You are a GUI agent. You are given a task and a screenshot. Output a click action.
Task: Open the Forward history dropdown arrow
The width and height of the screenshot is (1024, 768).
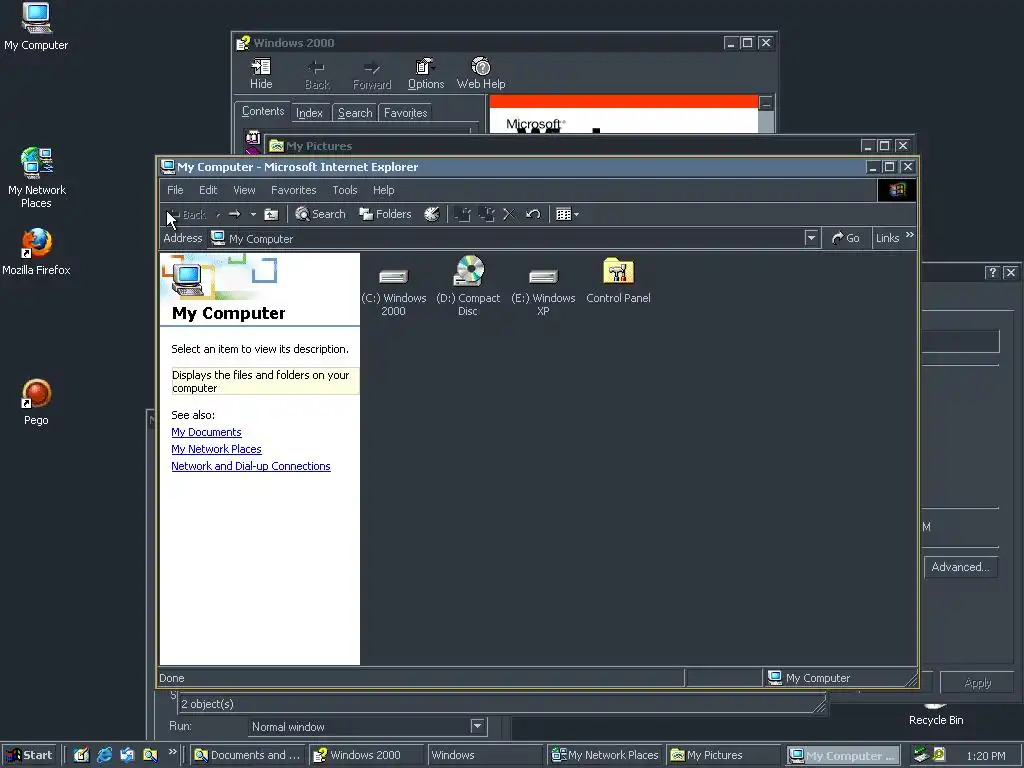[253, 214]
